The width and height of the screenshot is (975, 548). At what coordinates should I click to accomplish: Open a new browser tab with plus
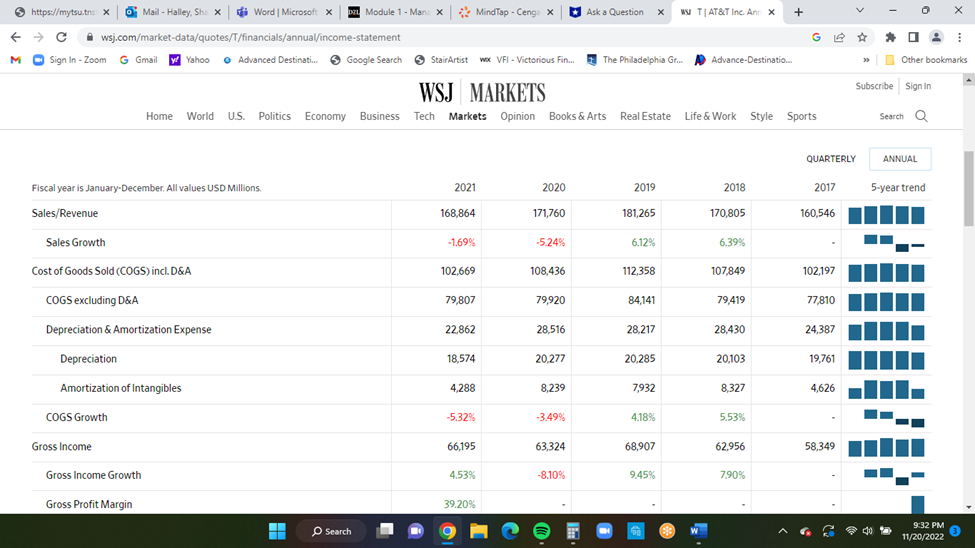798,12
